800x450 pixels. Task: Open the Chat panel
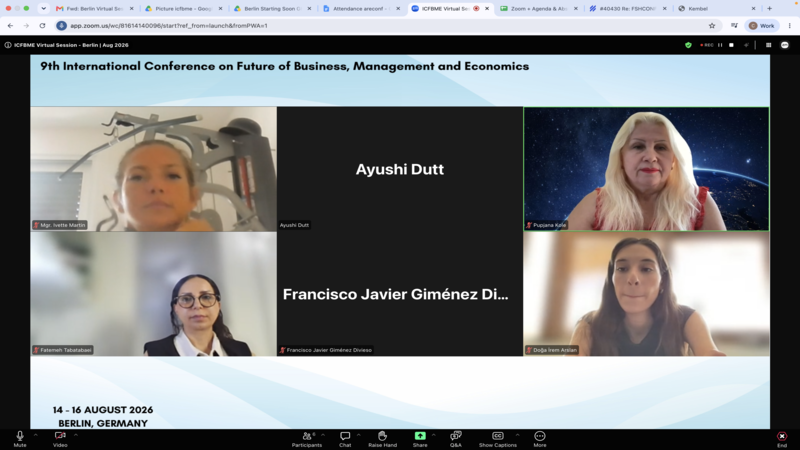[345, 438]
